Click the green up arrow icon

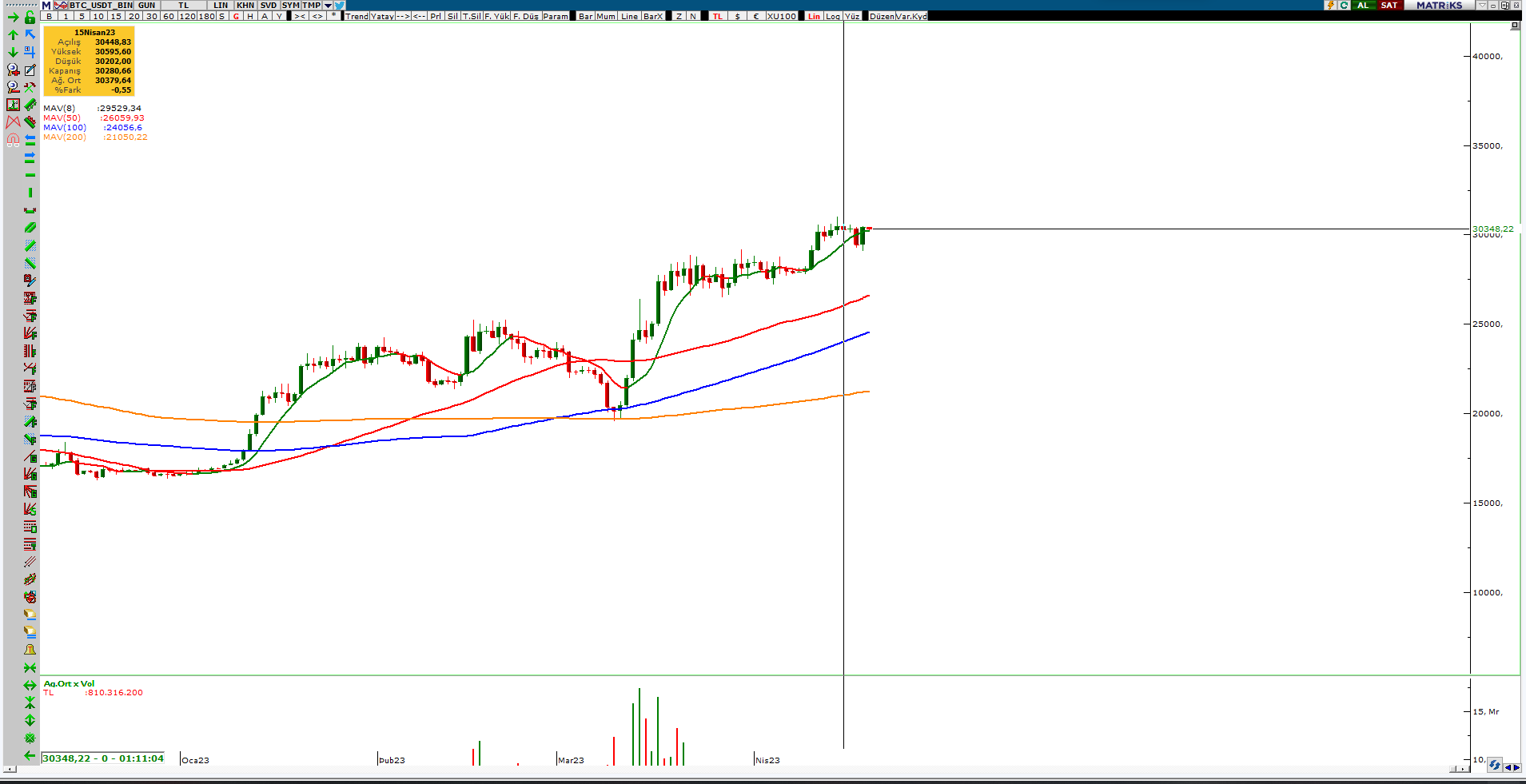click(x=13, y=35)
